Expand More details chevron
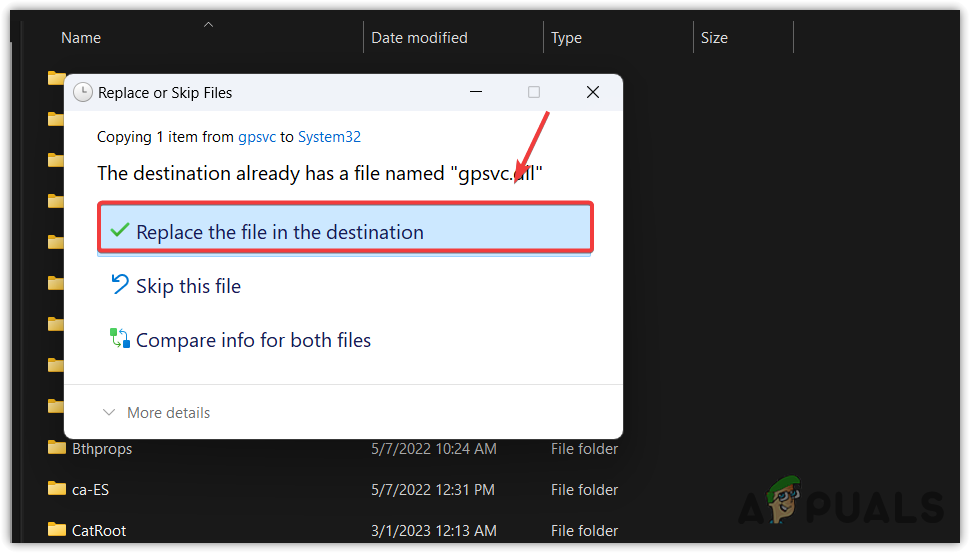This screenshot has height=553, width=970. pos(109,412)
